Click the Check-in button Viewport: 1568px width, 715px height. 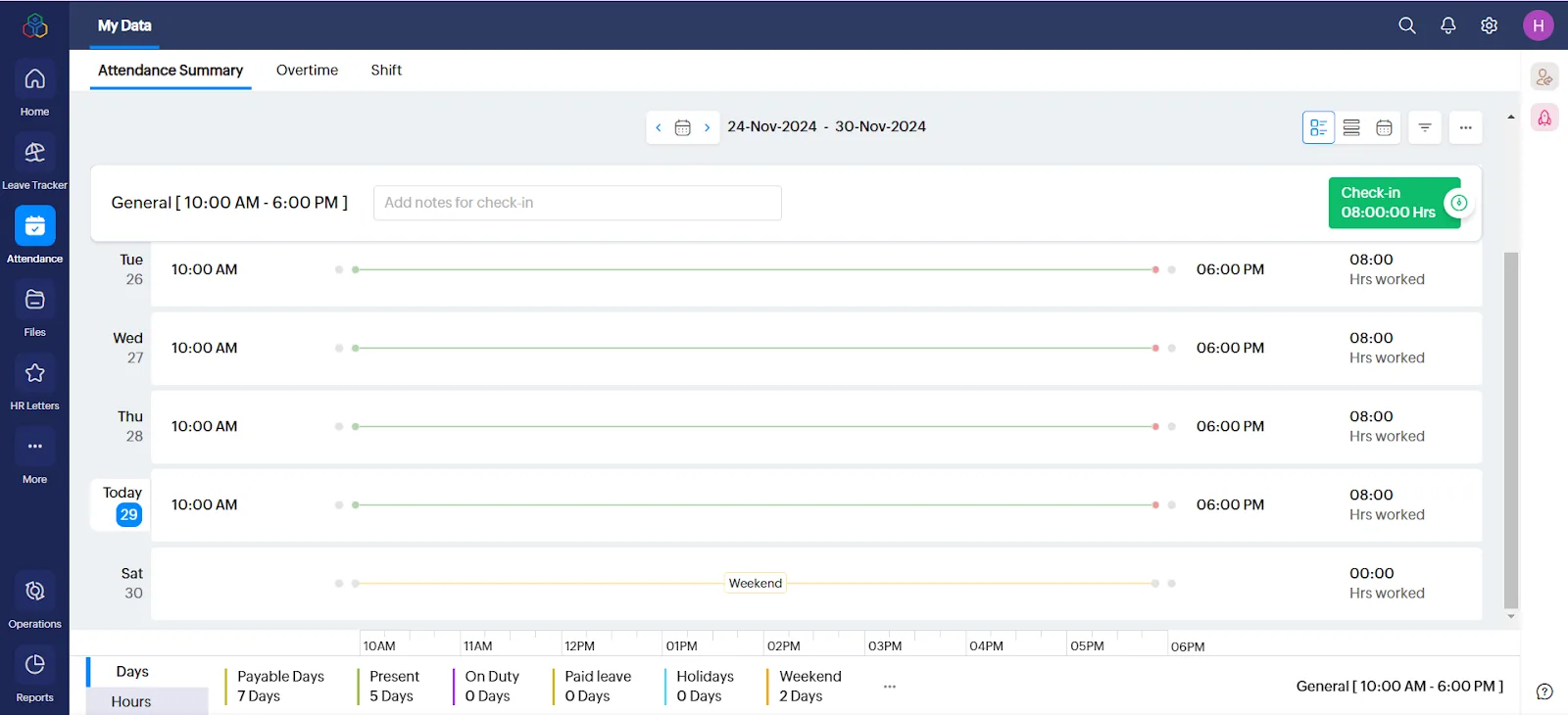pyautogui.click(x=1396, y=203)
